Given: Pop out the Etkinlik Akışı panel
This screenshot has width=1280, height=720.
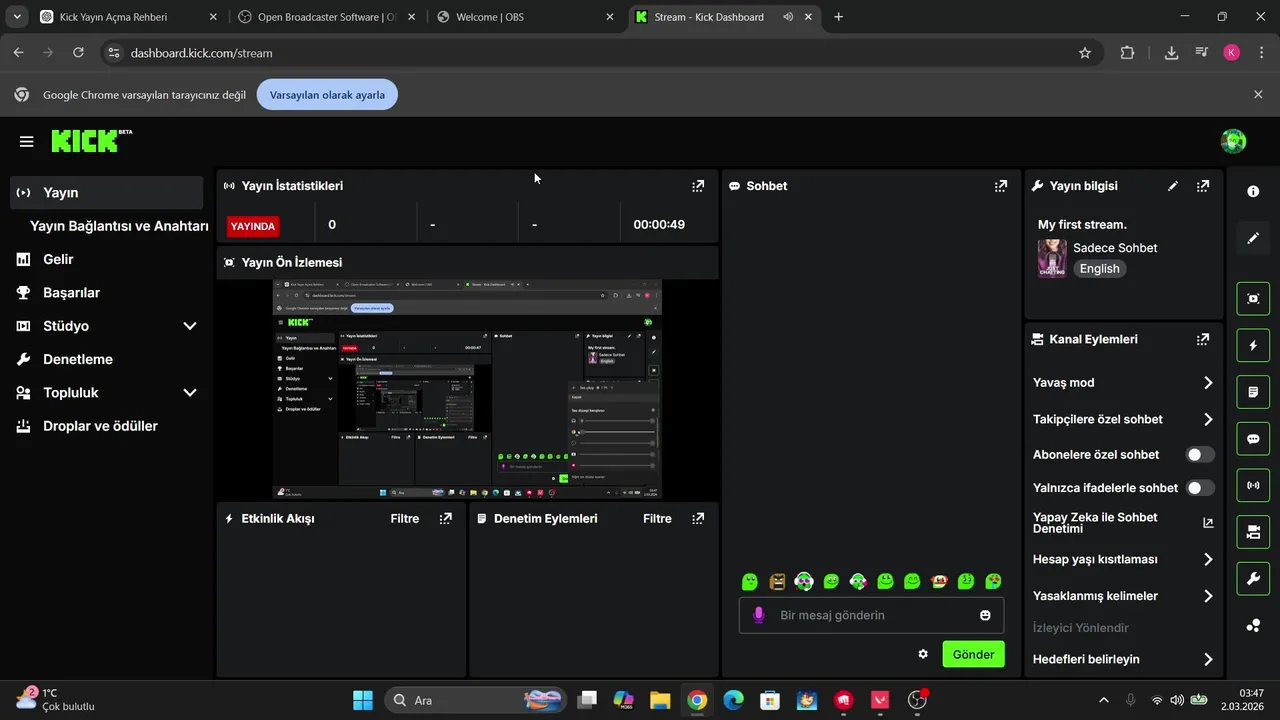Looking at the screenshot, I should (x=446, y=518).
